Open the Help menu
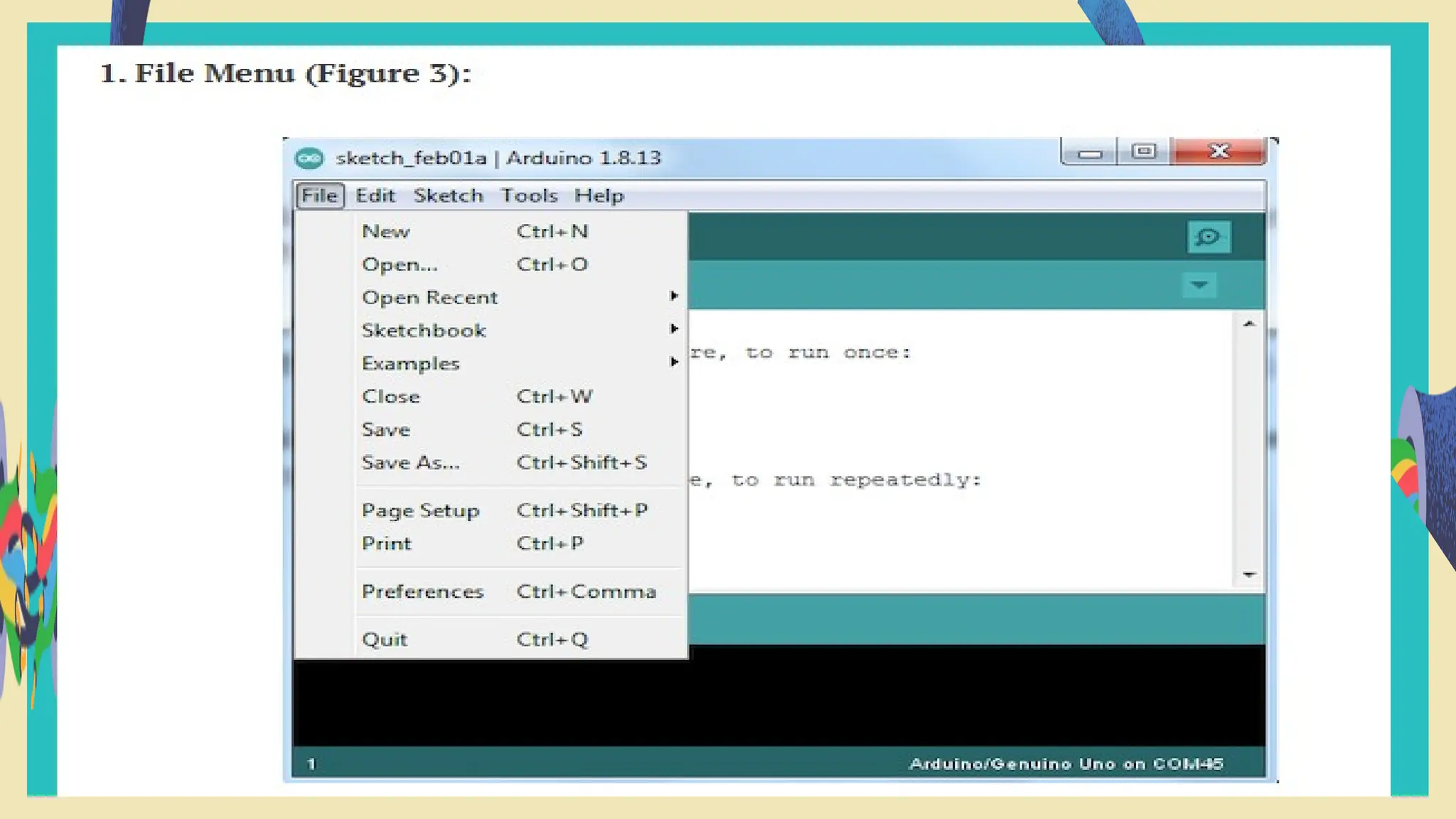Viewport: 1456px width, 819px height. coord(599,196)
